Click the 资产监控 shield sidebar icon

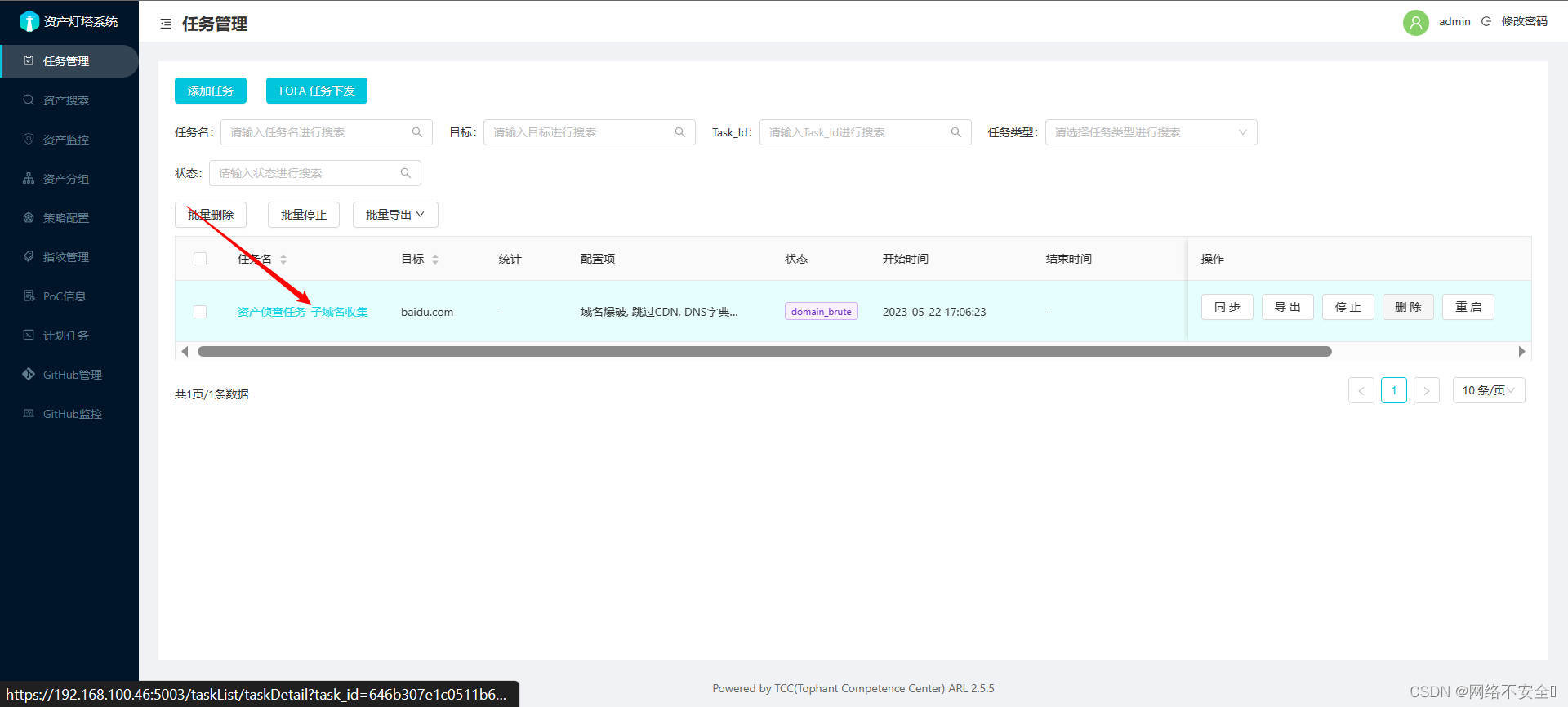(29, 139)
